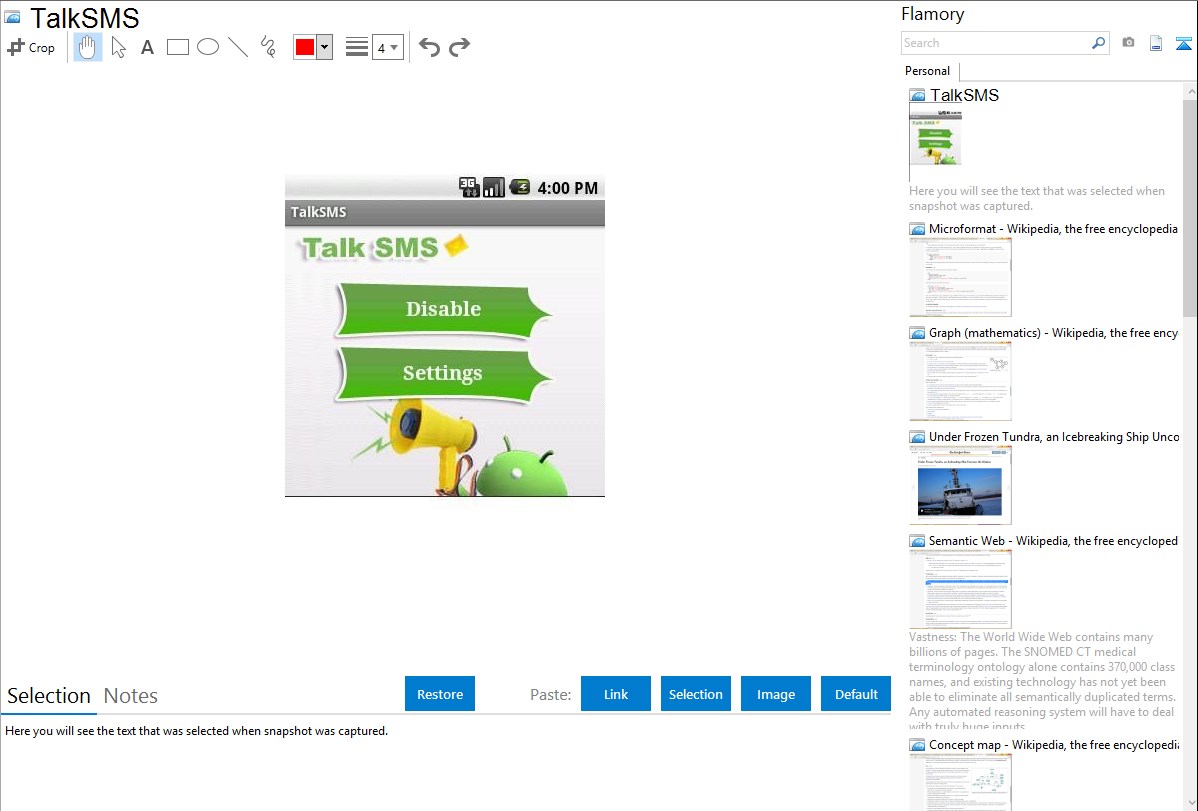
Task: Click the icon beside Concept map entry
Action: (917, 745)
